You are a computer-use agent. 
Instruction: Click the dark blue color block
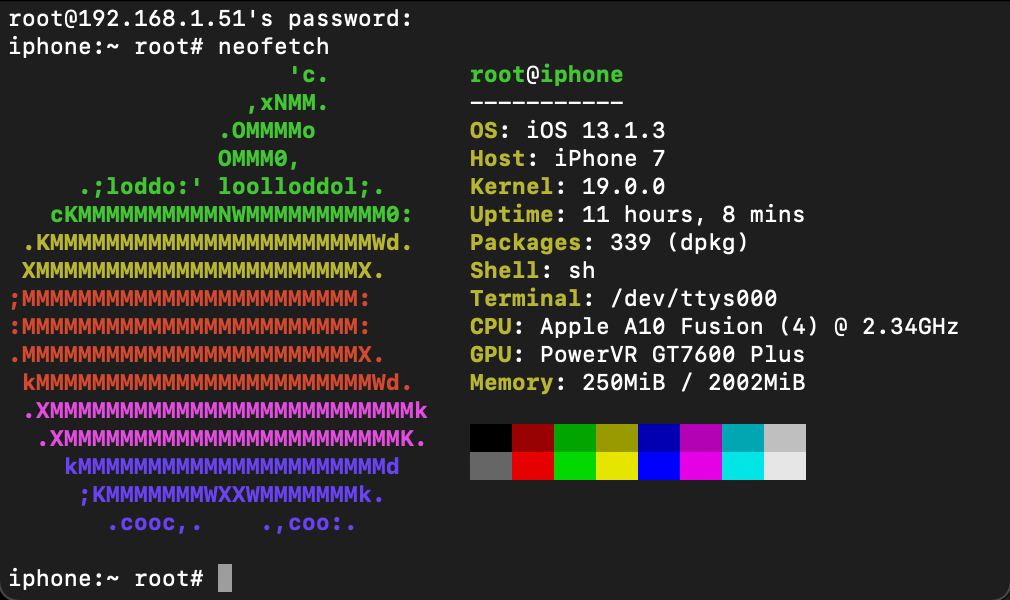(x=658, y=438)
